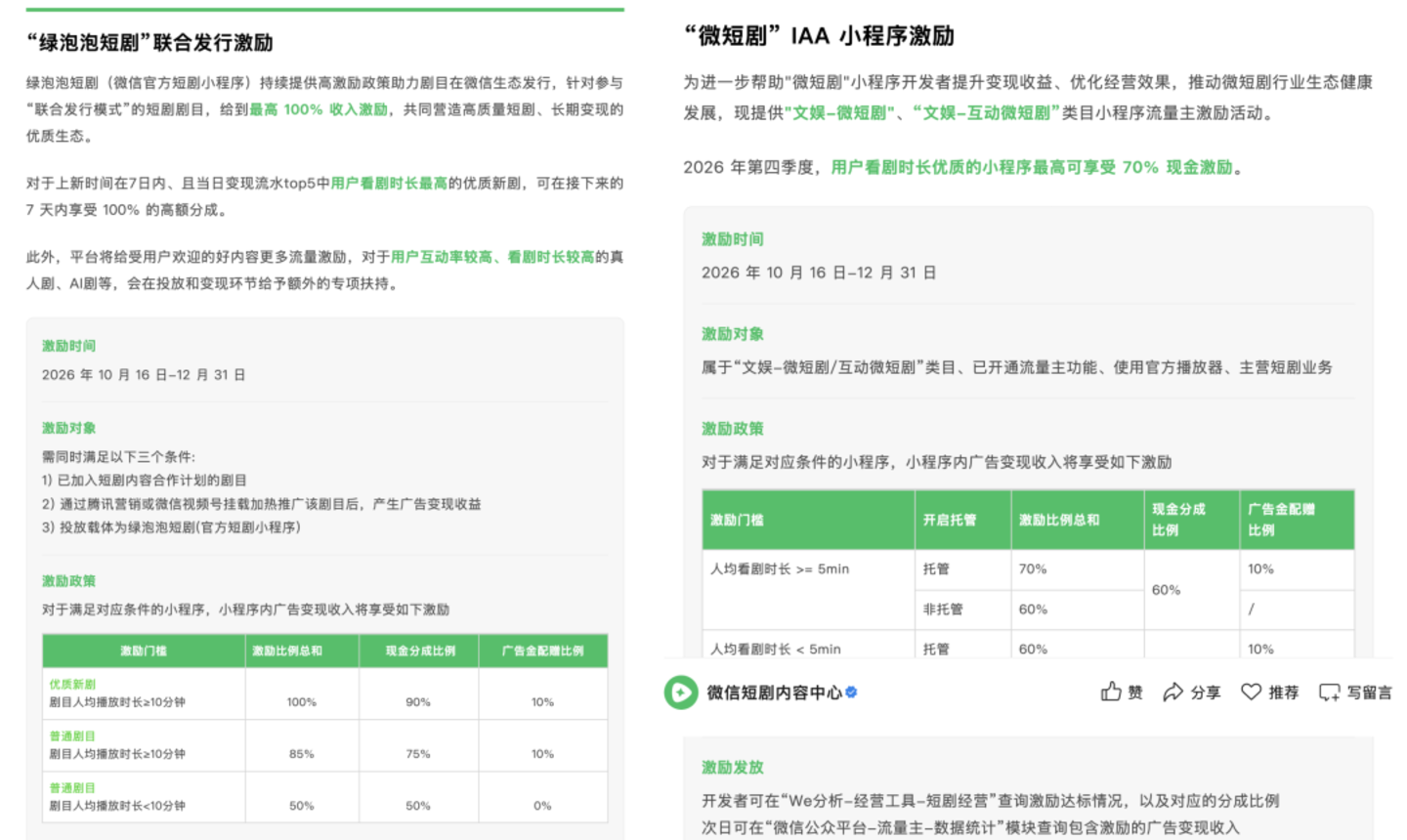
Task: Click the 70% cell in right table
Action: [x=1078, y=569]
